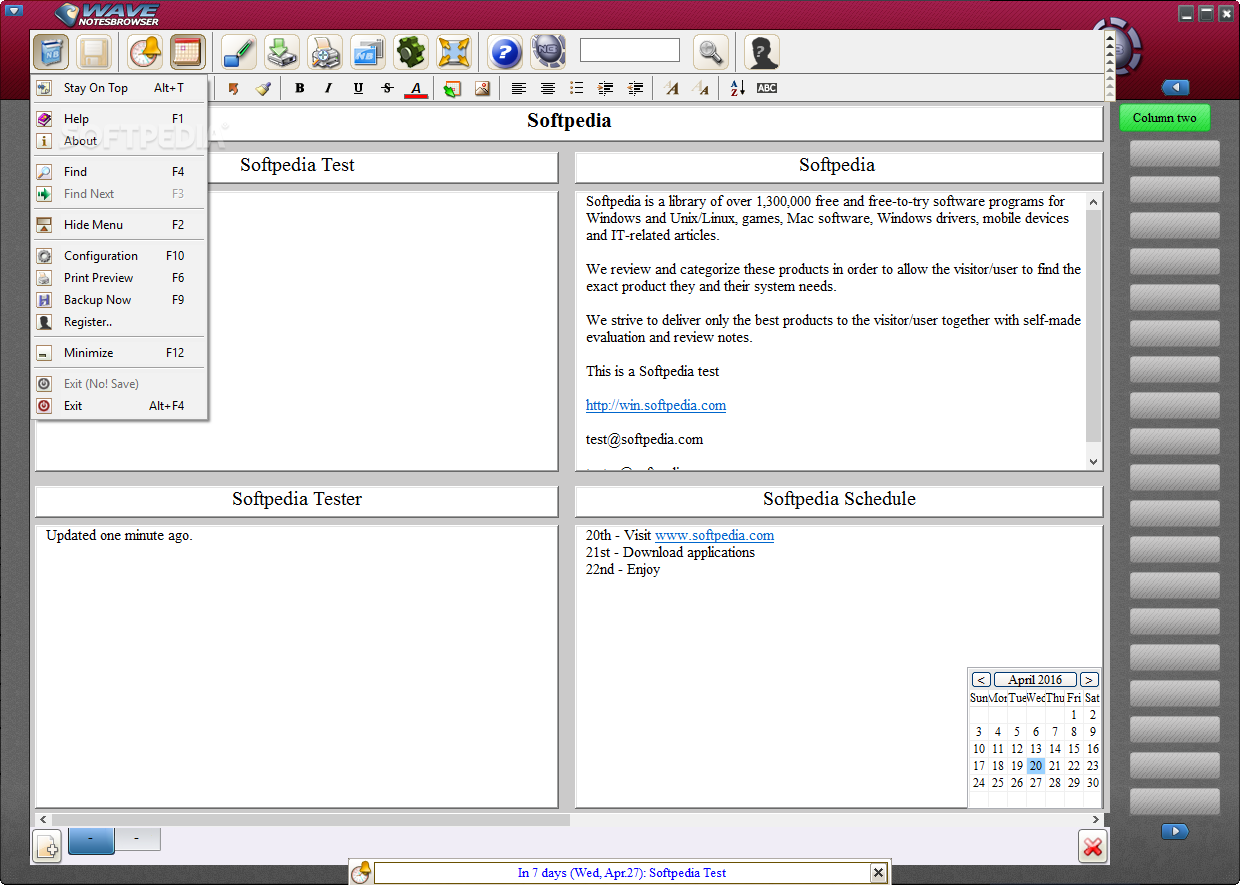Click the four-arrows fullscreen icon
This screenshot has width=1240, height=885.
pyautogui.click(x=453, y=51)
